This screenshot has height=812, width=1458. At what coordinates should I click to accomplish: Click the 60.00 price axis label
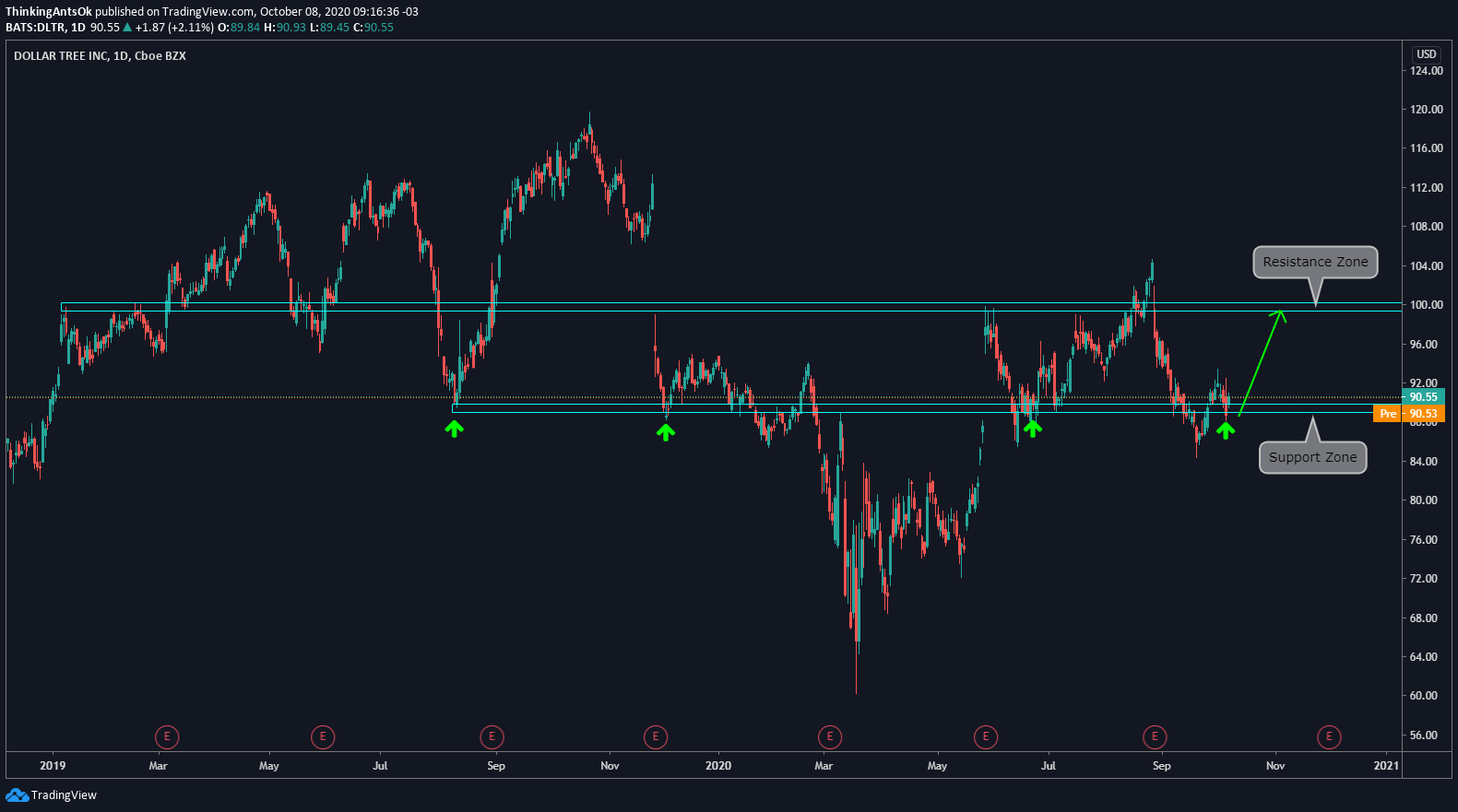pos(1424,696)
